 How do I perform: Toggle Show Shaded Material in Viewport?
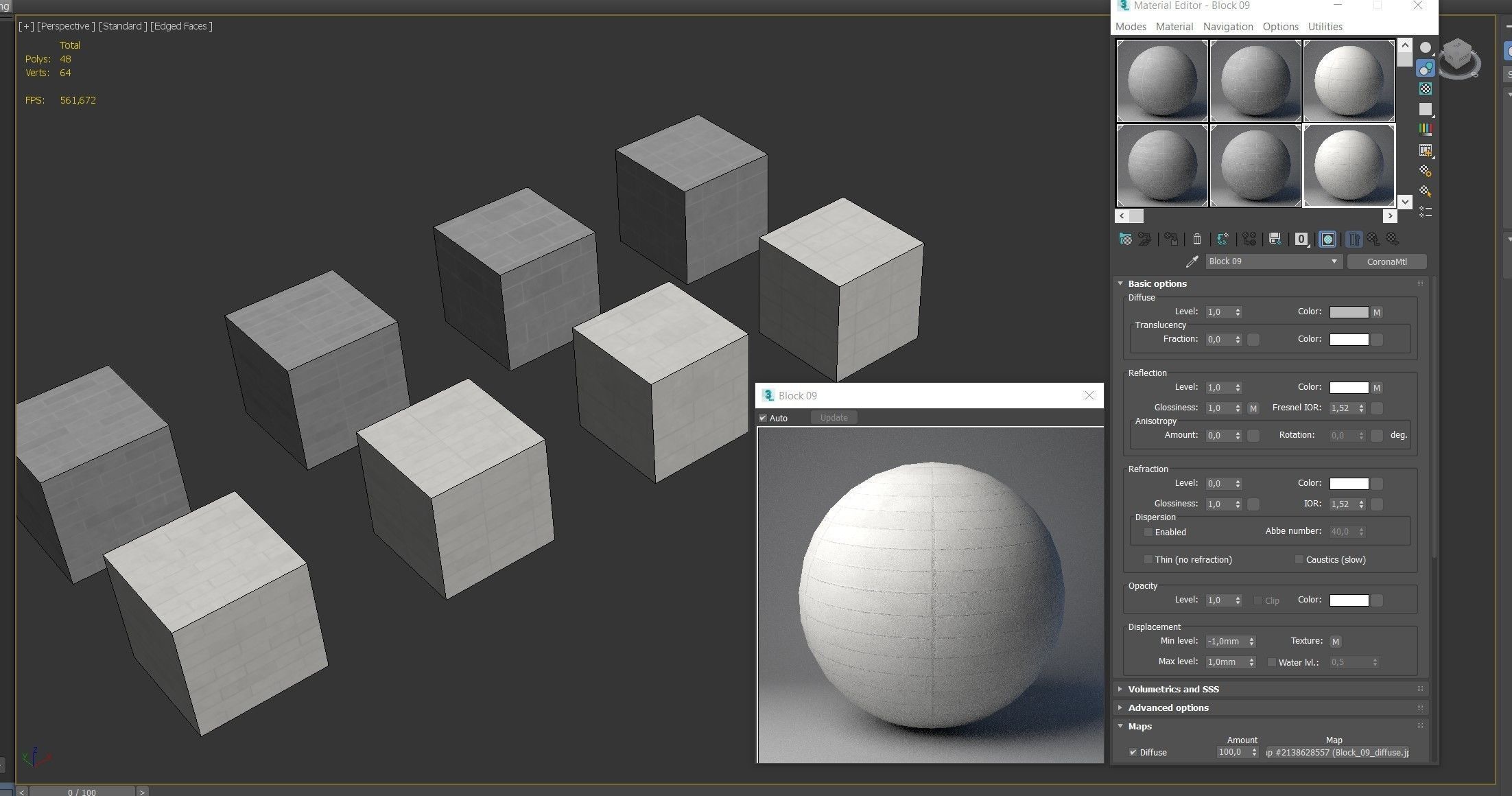(1327, 239)
